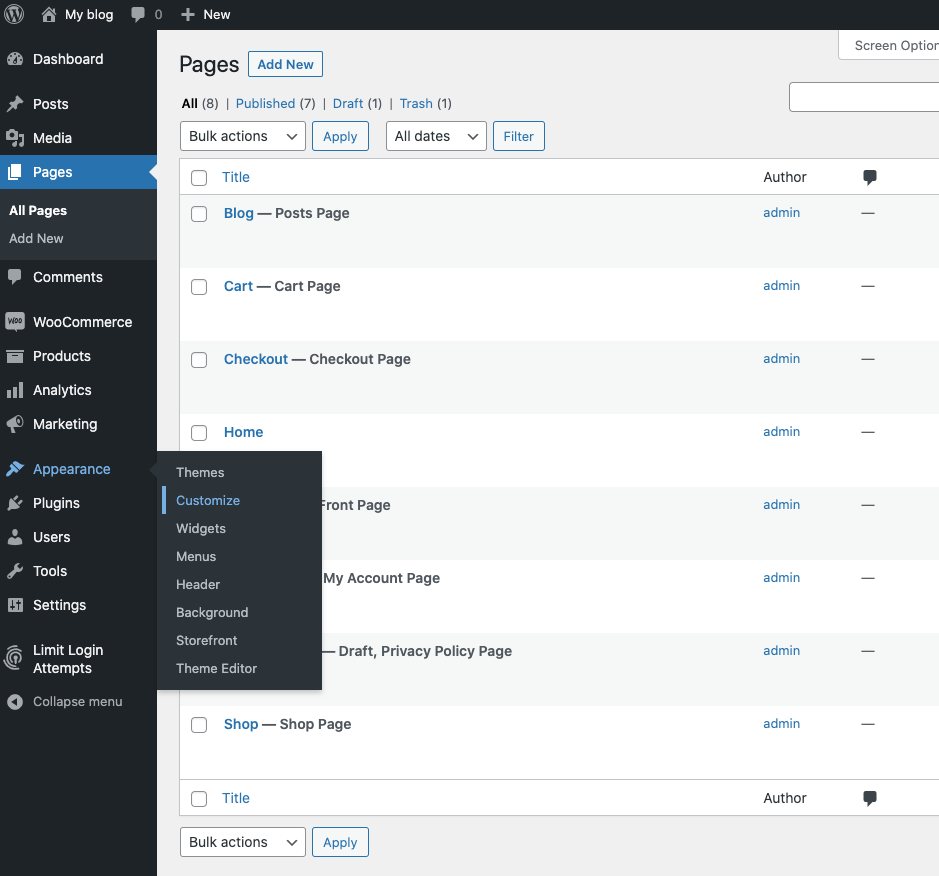
Task: Open the bottom Bulk actions dropdown
Action: click(243, 842)
